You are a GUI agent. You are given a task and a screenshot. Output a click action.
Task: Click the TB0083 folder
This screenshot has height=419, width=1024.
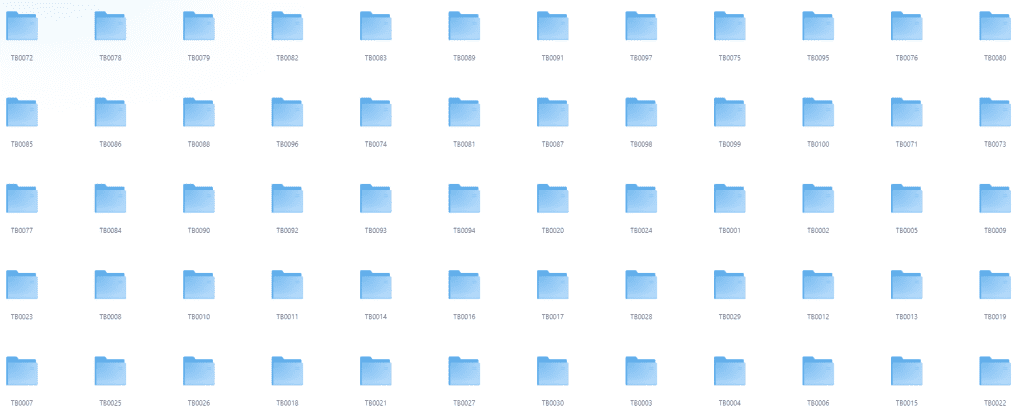[x=376, y=26]
